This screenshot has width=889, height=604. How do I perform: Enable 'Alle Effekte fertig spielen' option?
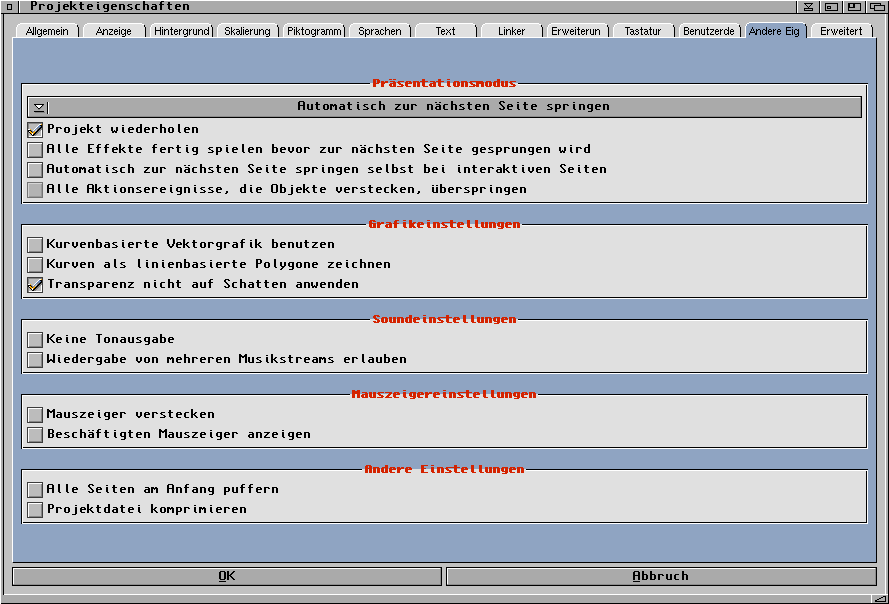(x=36, y=150)
